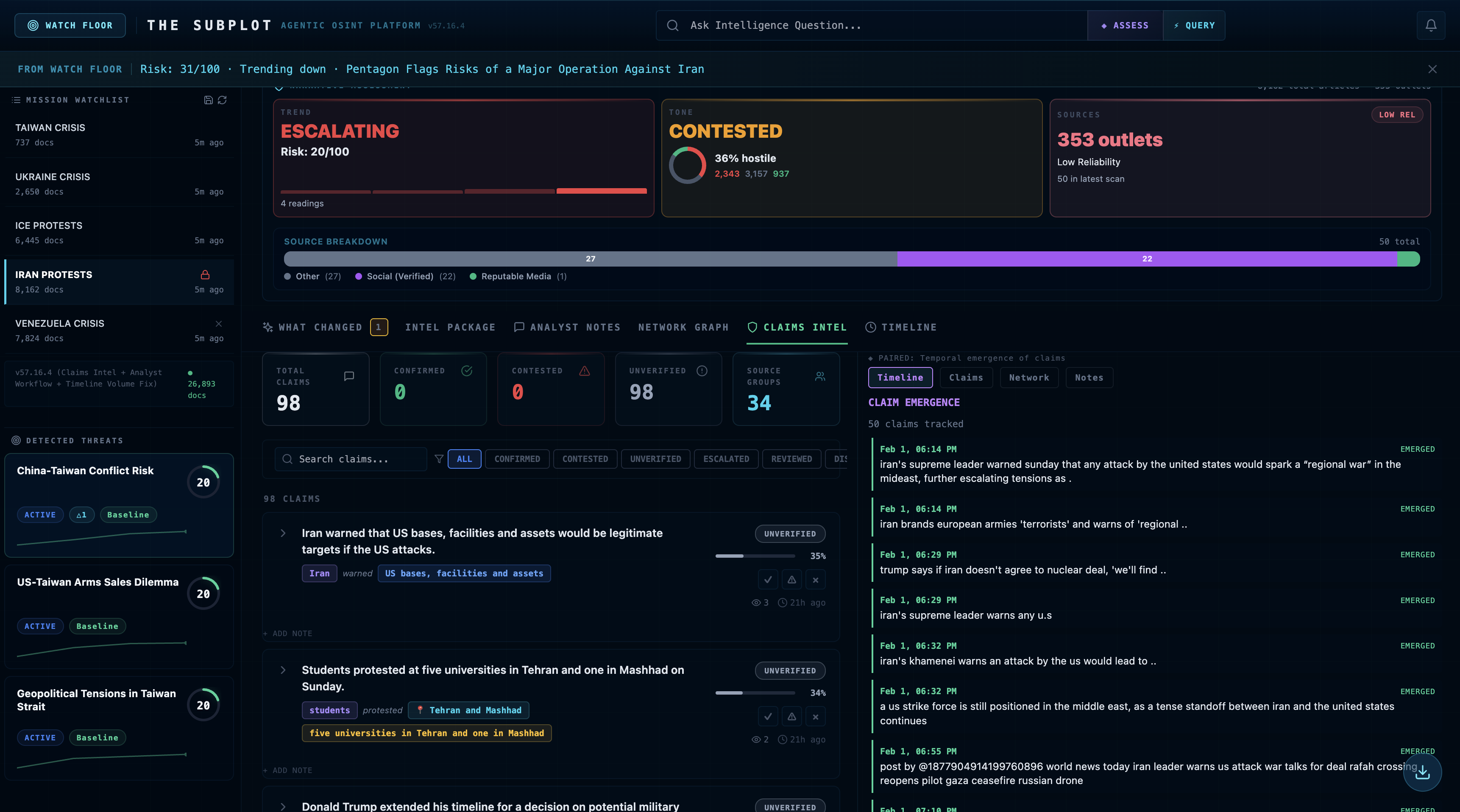Click the notification bell icon
This screenshot has height=812, width=1460.
pos(1430,25)
